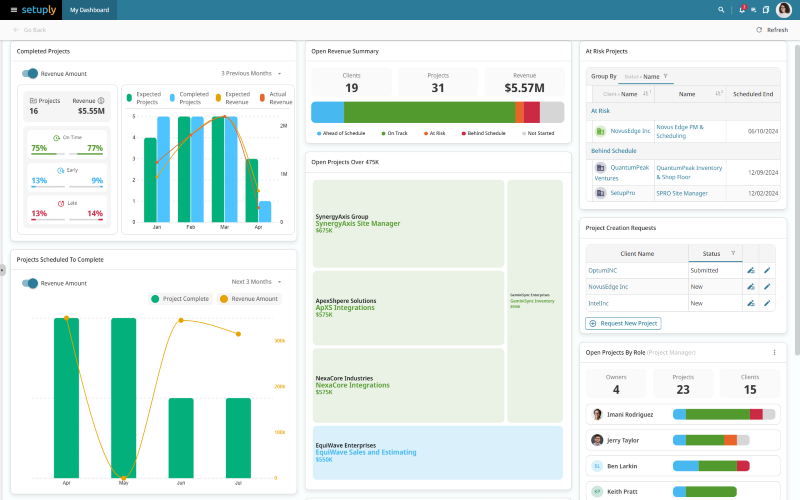This screenshot has width=800, height=500.
Task: Click the search magnifier icon in header
Action: [721, 10]
